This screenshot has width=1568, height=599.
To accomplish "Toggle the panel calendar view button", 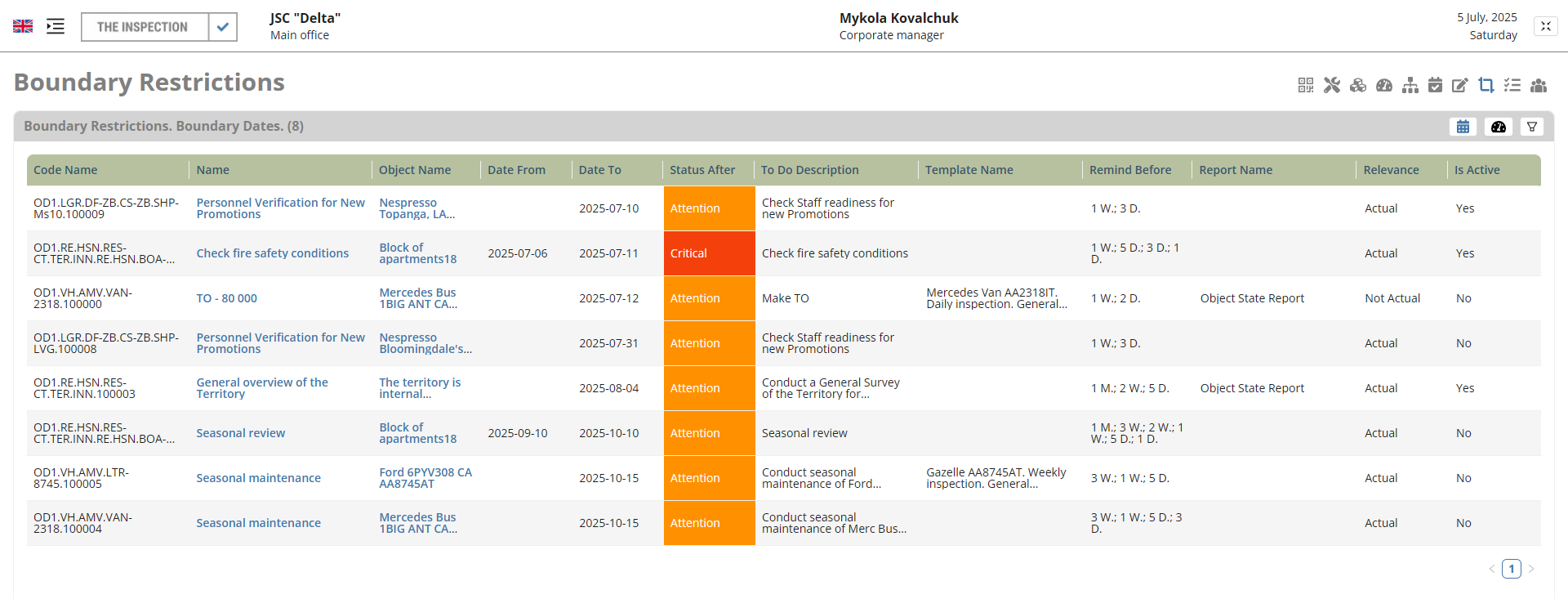I will (x=1463, y=127).
